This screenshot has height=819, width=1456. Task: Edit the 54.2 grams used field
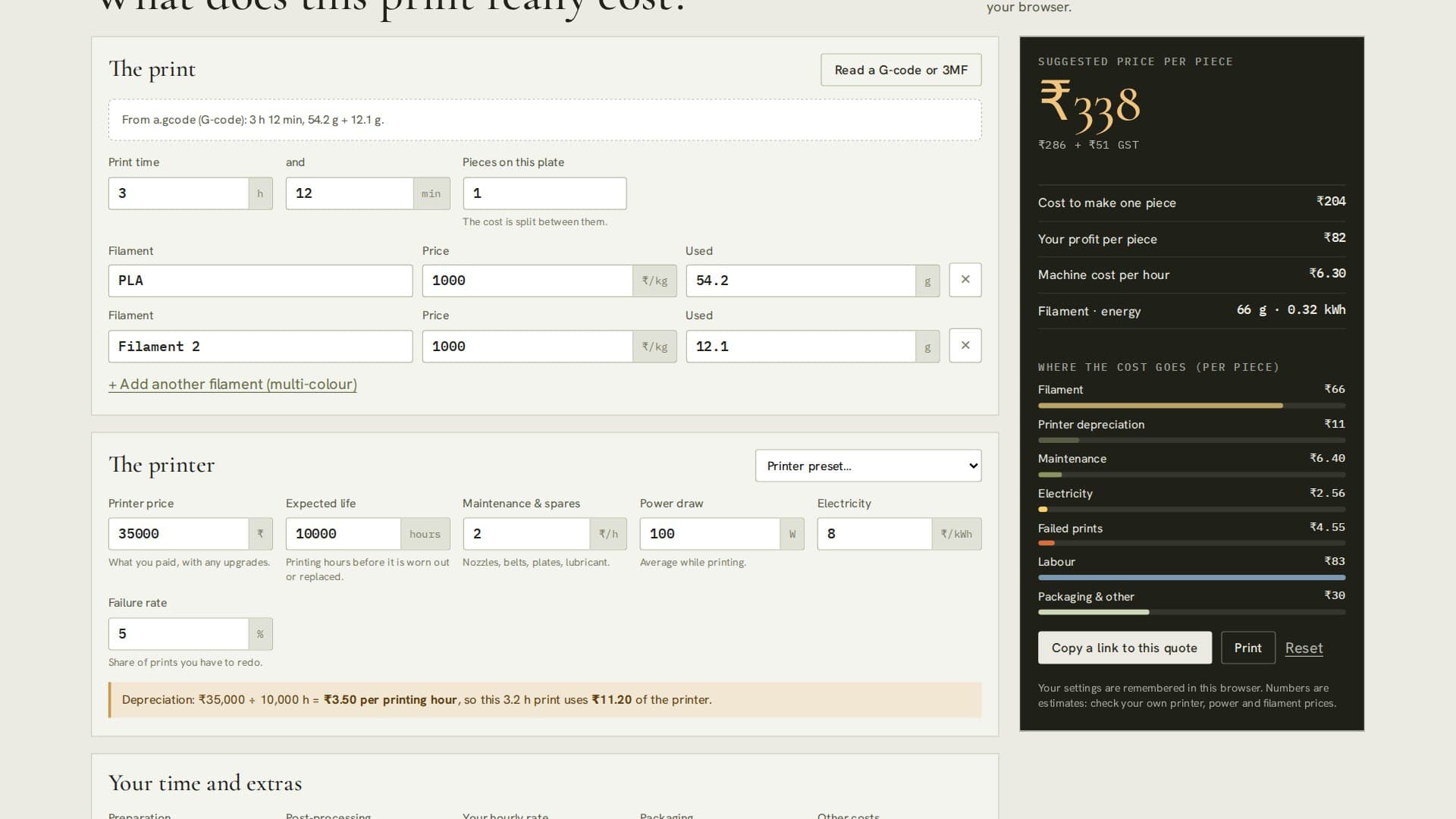tap(800, 281)
